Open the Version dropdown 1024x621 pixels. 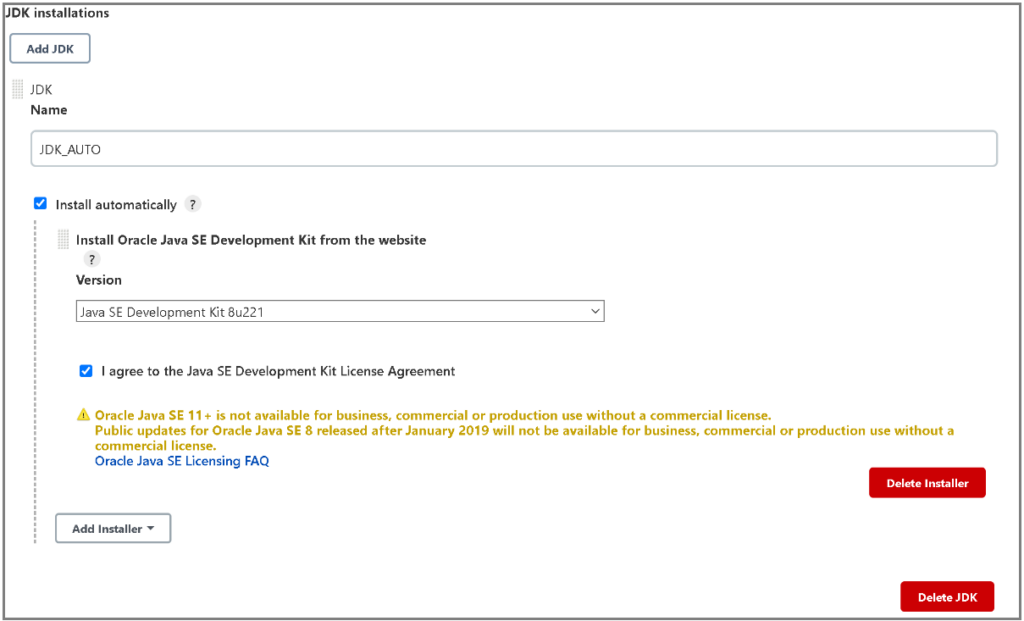tap(340, 311)
